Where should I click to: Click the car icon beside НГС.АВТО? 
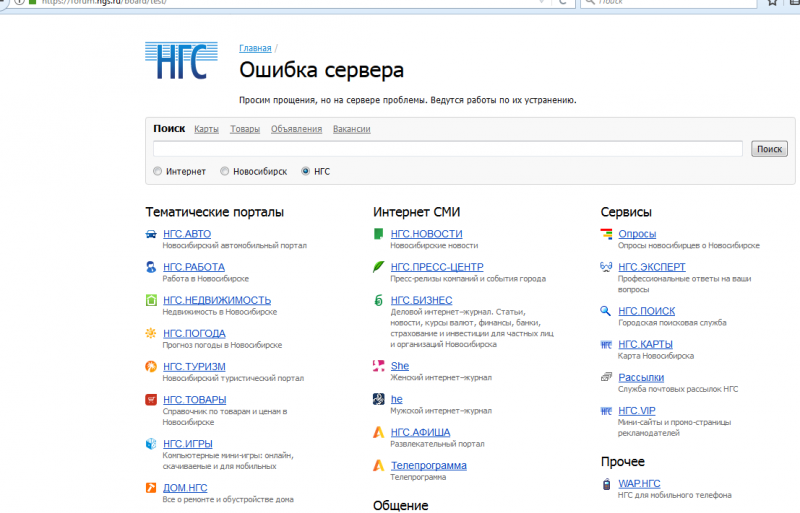(151, 234)
